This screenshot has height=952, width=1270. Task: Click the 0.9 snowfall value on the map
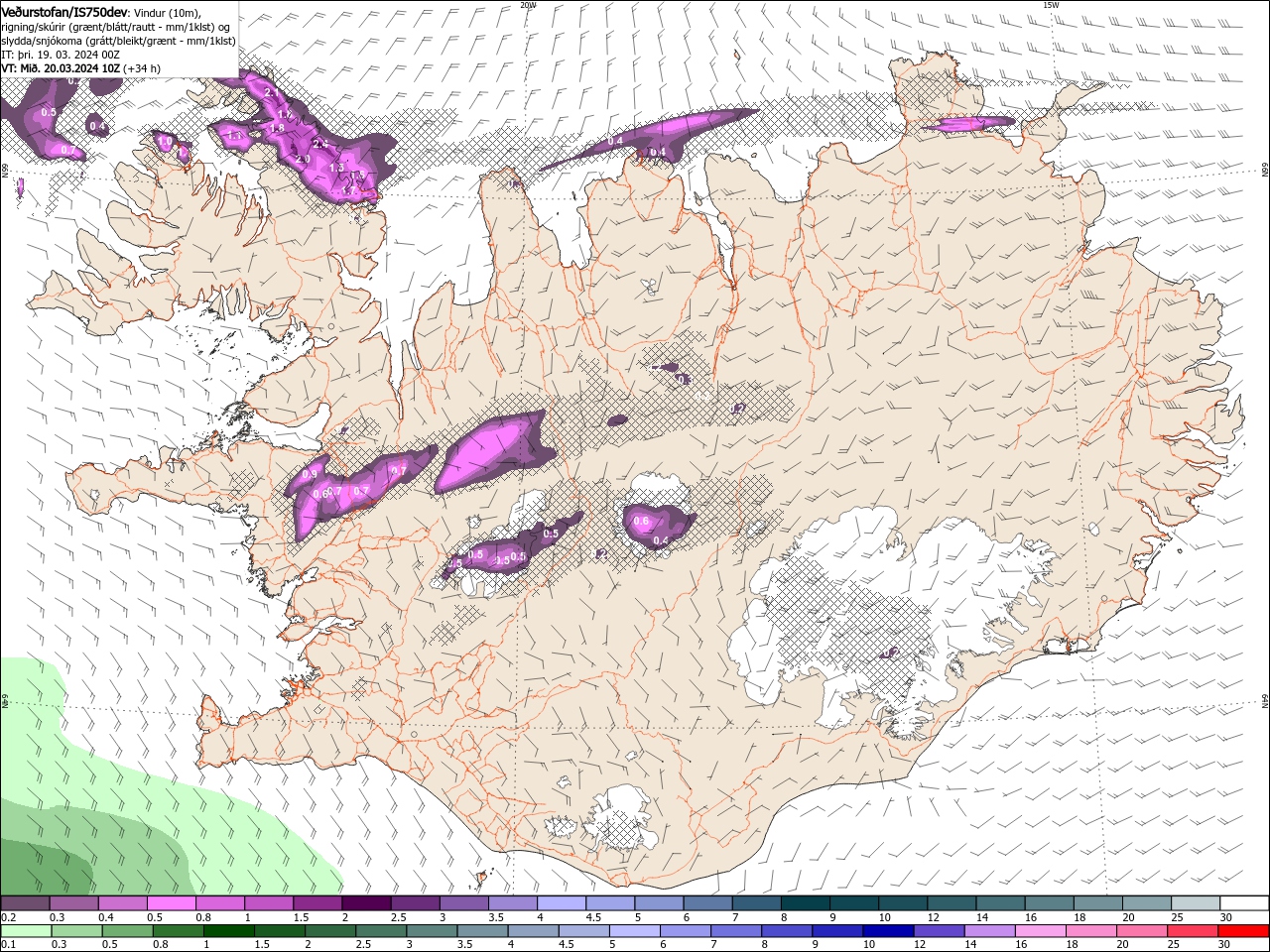click(311, 474)
